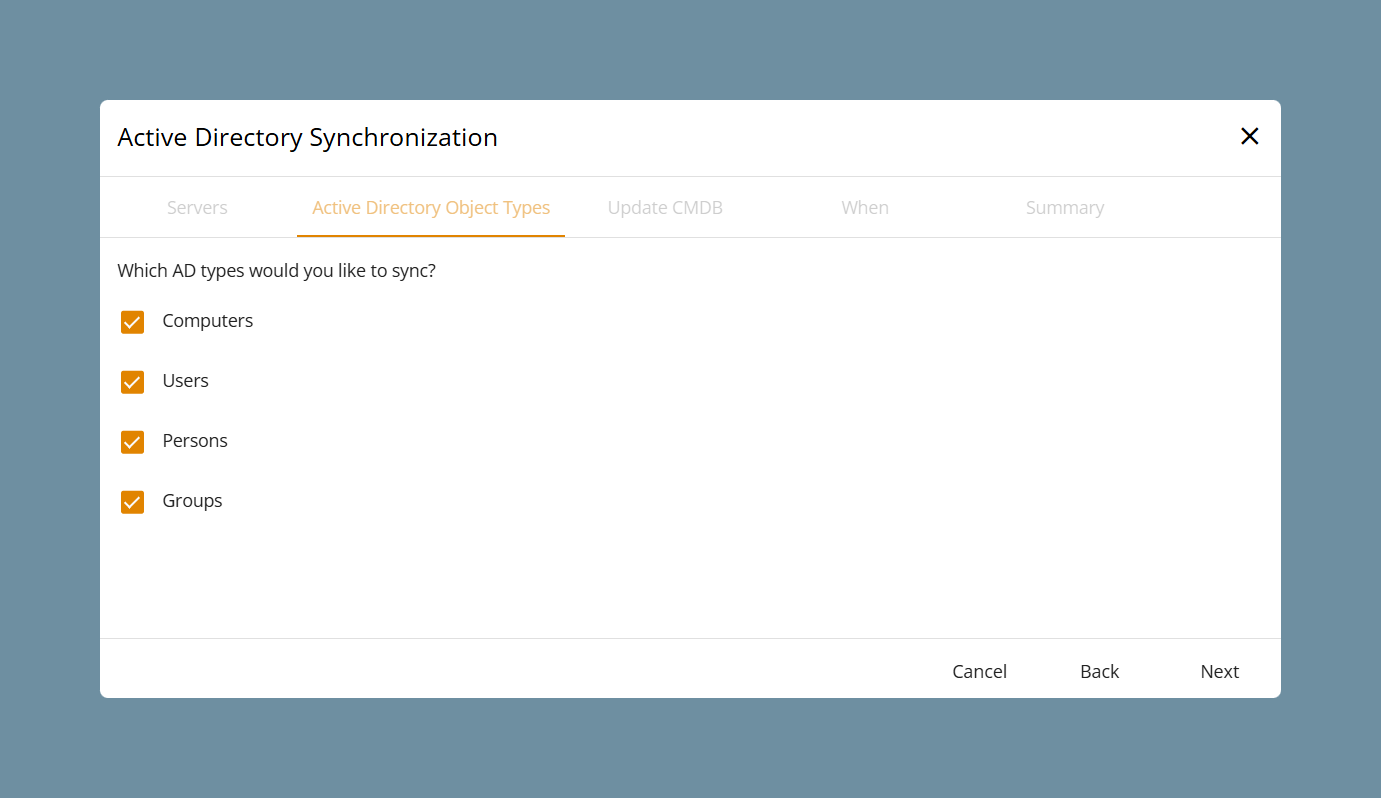Viewport: 1381px width, 798px height.
Task: Open the Update CMDB tab
Action: click(665, 208)
